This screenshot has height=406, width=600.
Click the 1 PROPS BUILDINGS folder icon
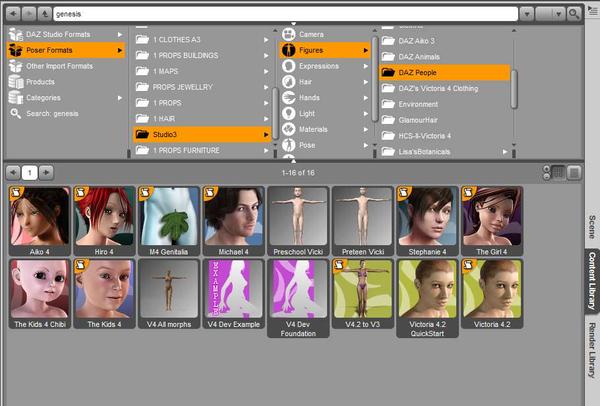pos(142,55)
